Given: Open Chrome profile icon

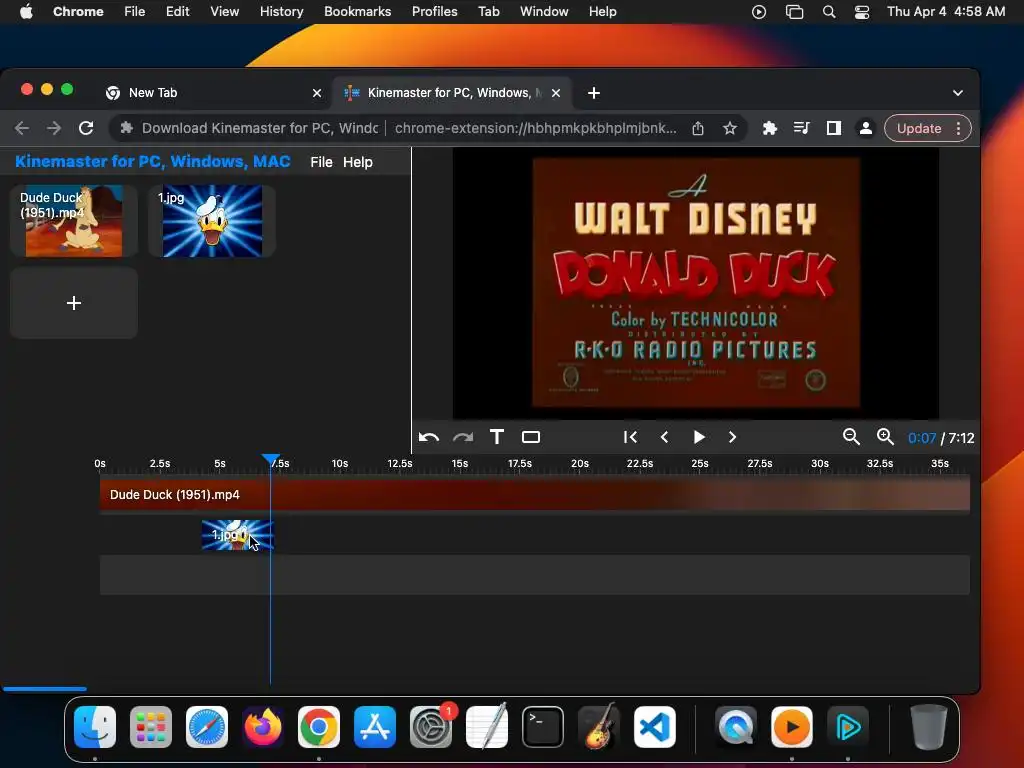Looking at the screenshot, I should click(865, 128).
